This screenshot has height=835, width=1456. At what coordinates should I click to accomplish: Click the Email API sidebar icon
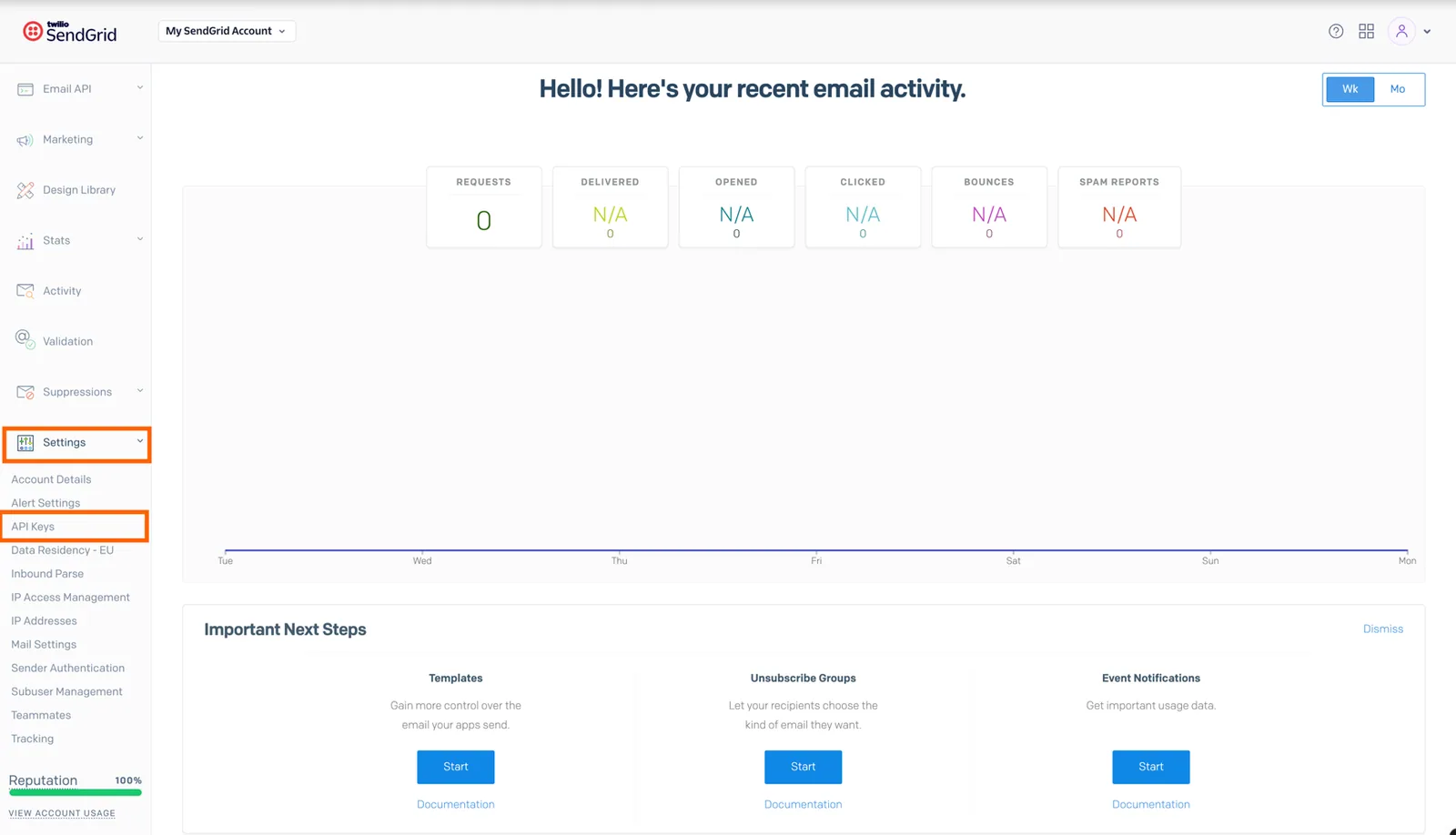pyautogui.click(x=25, y=89)
